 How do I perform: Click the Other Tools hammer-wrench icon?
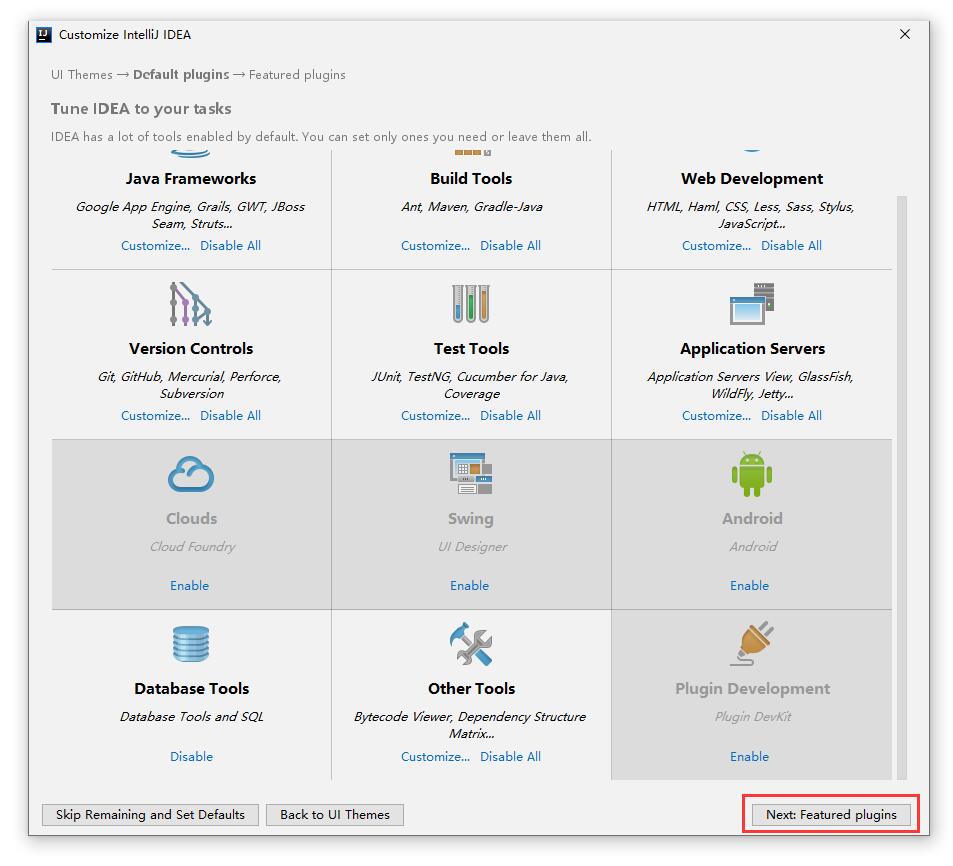[x=471, y=644]
